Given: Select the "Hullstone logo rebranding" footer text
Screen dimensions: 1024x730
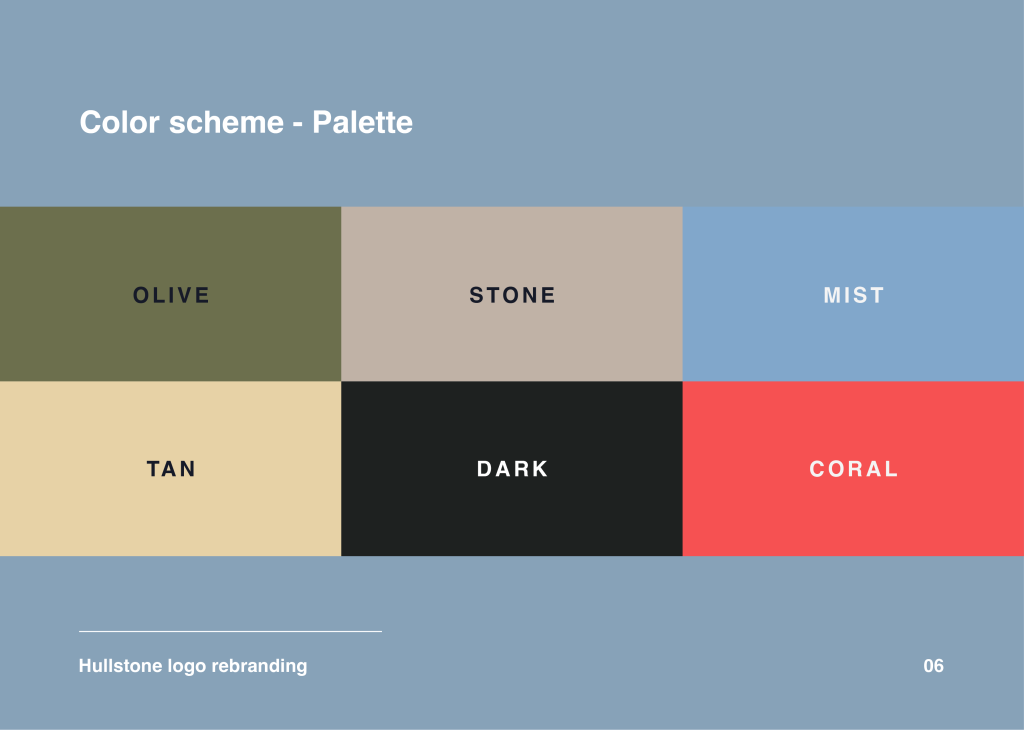Looking at the screenshot, I should point(193,666).
